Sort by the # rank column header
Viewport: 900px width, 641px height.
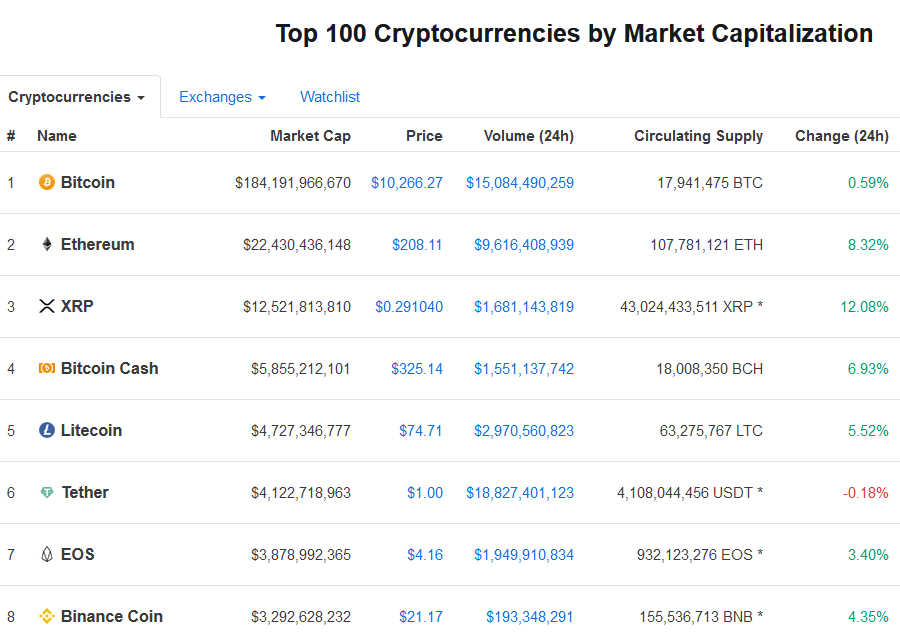click(11, 136)
